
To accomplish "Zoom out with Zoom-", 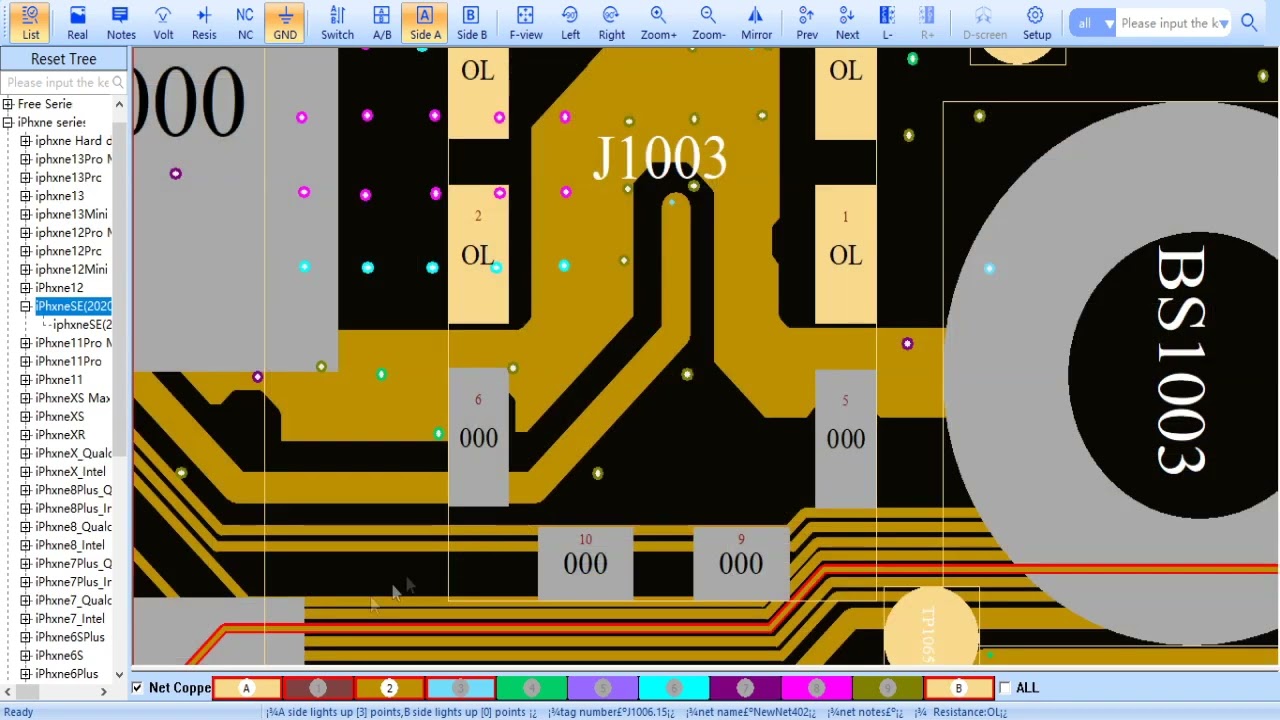I will (708, 22).
